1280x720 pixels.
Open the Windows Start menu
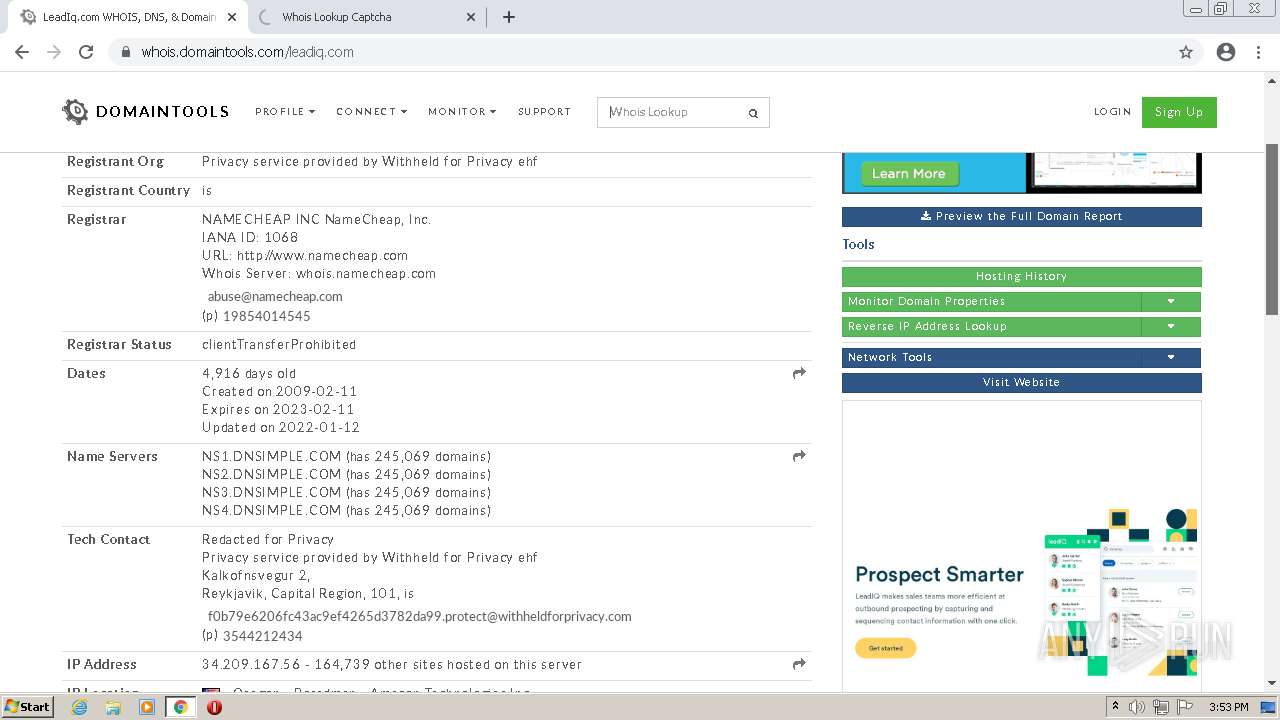[27, 707]
